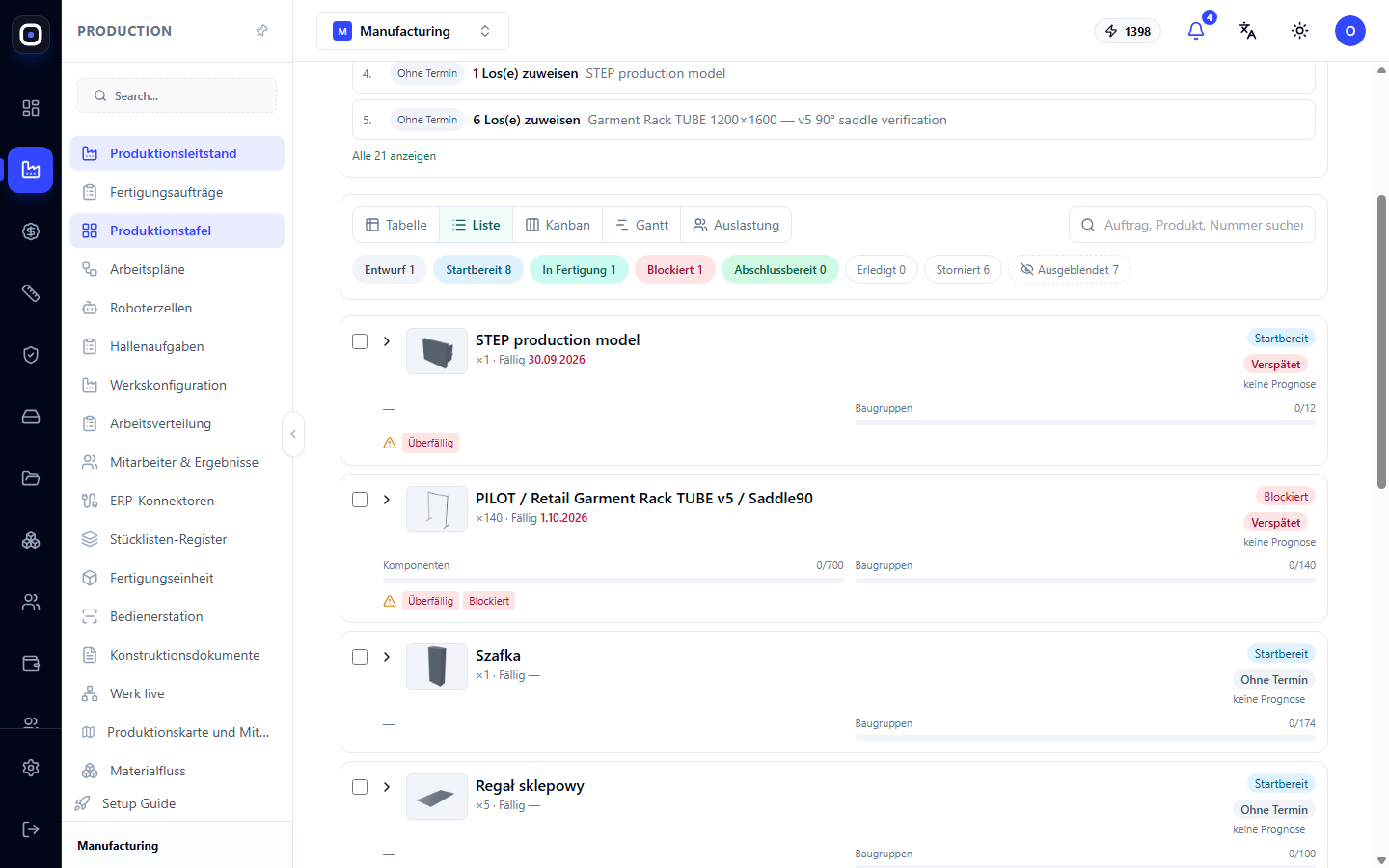Screen dimensions: 1389x868
Task: Open Fertigungsaufträge in the sidebar
Action: click(177, 192)
